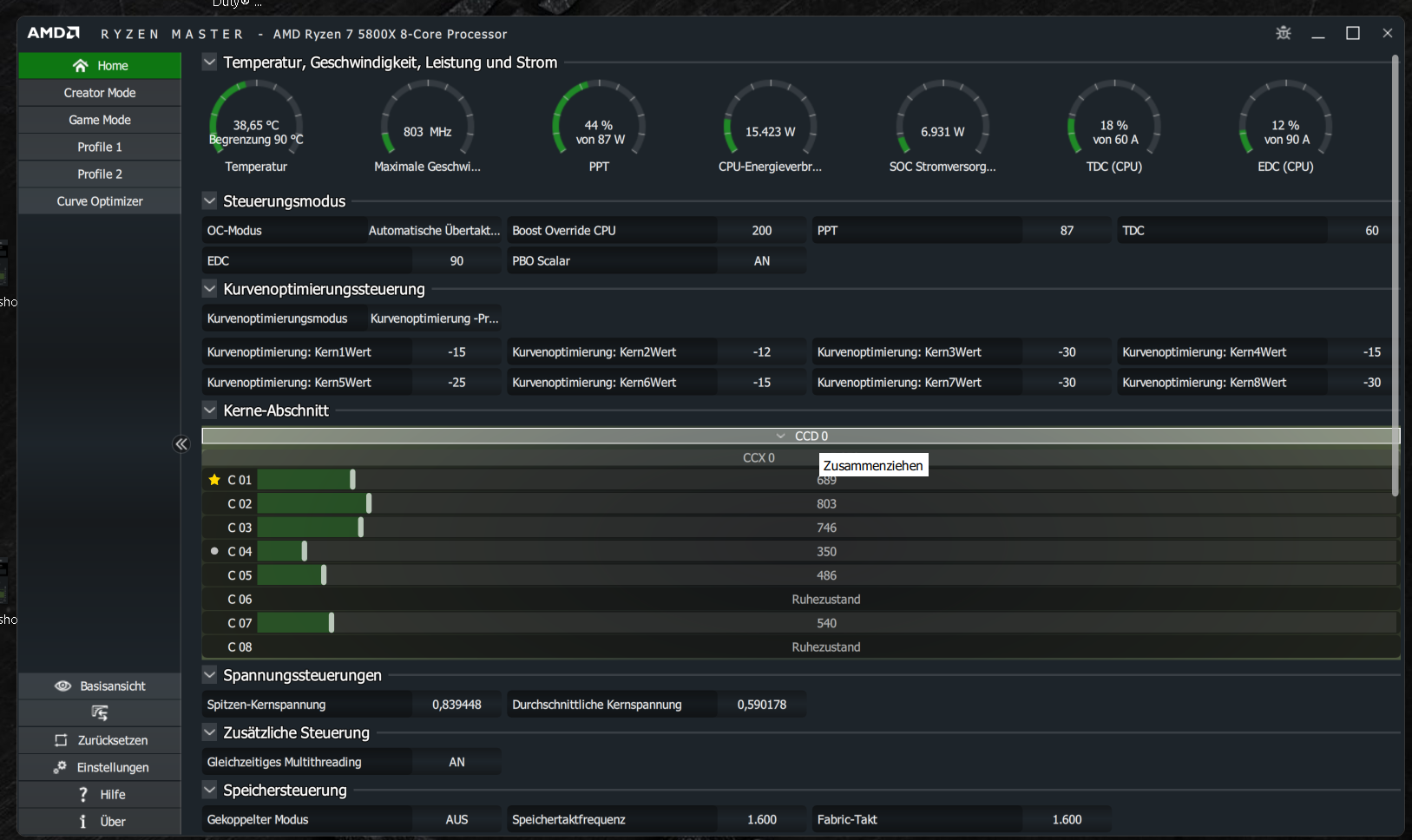Click the Zurücksetzen reset button

(x=100, y=740)
